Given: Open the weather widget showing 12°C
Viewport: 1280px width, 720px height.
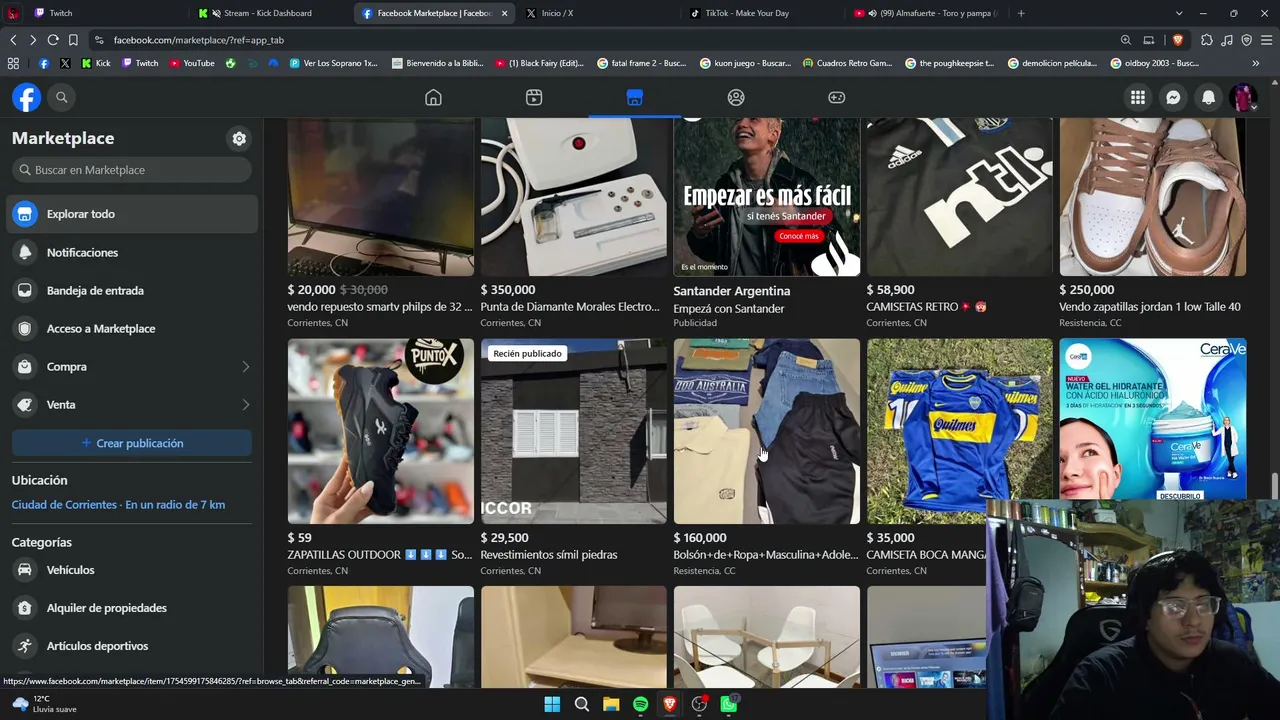Looking at the screenshot, I should coord(45,704).
